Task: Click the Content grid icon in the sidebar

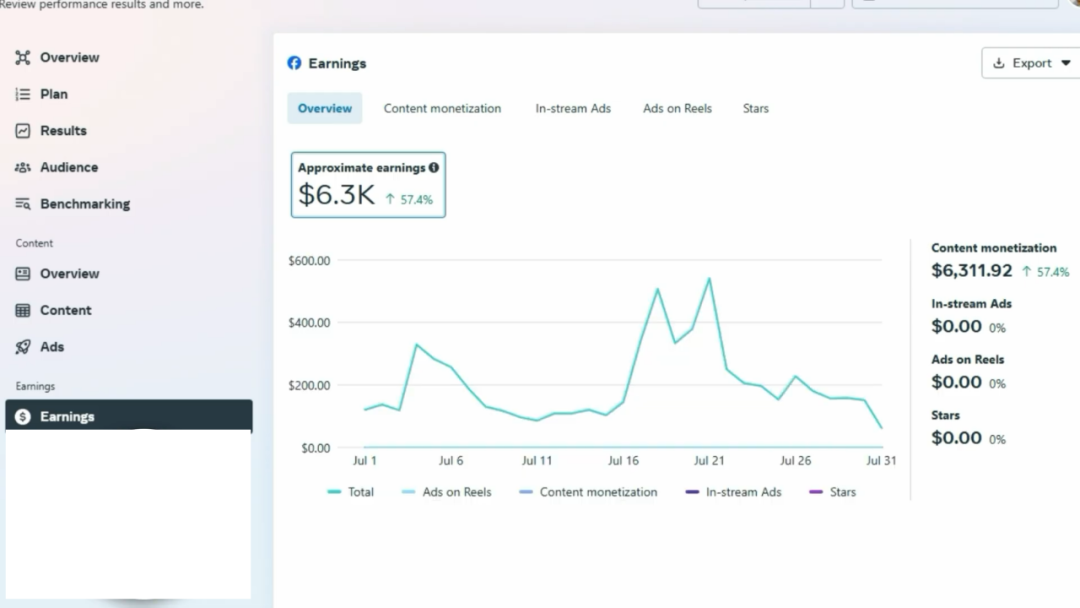Action: (x=23, y=311)
